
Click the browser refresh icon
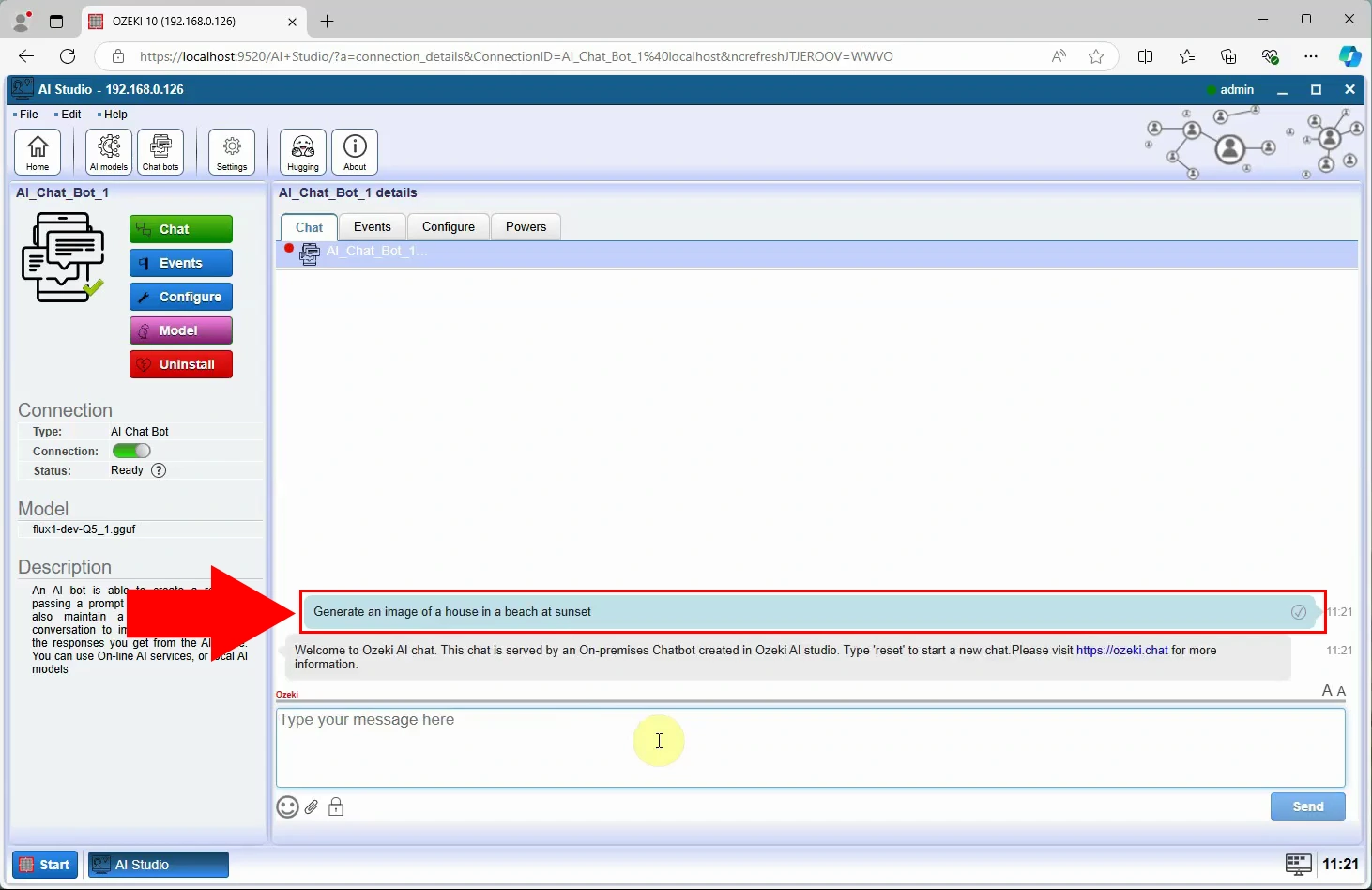click(x=68, y=56)
